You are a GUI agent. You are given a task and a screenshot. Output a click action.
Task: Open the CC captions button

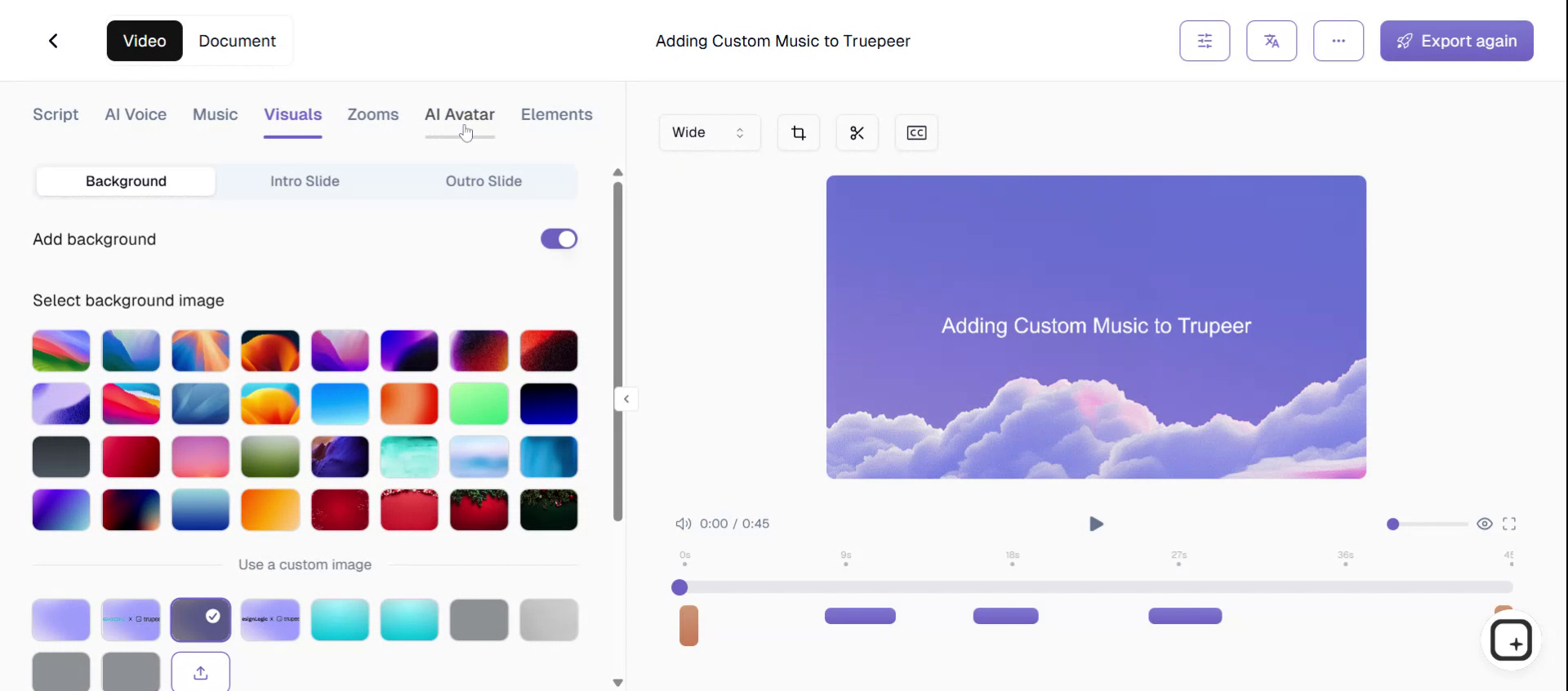pos(916,132)
